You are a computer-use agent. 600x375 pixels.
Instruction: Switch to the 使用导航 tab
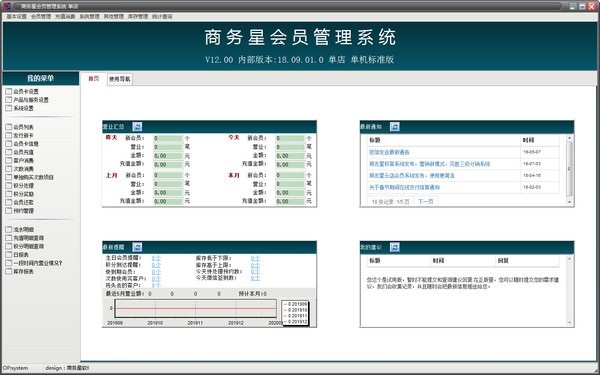click(x=120, y=79)
